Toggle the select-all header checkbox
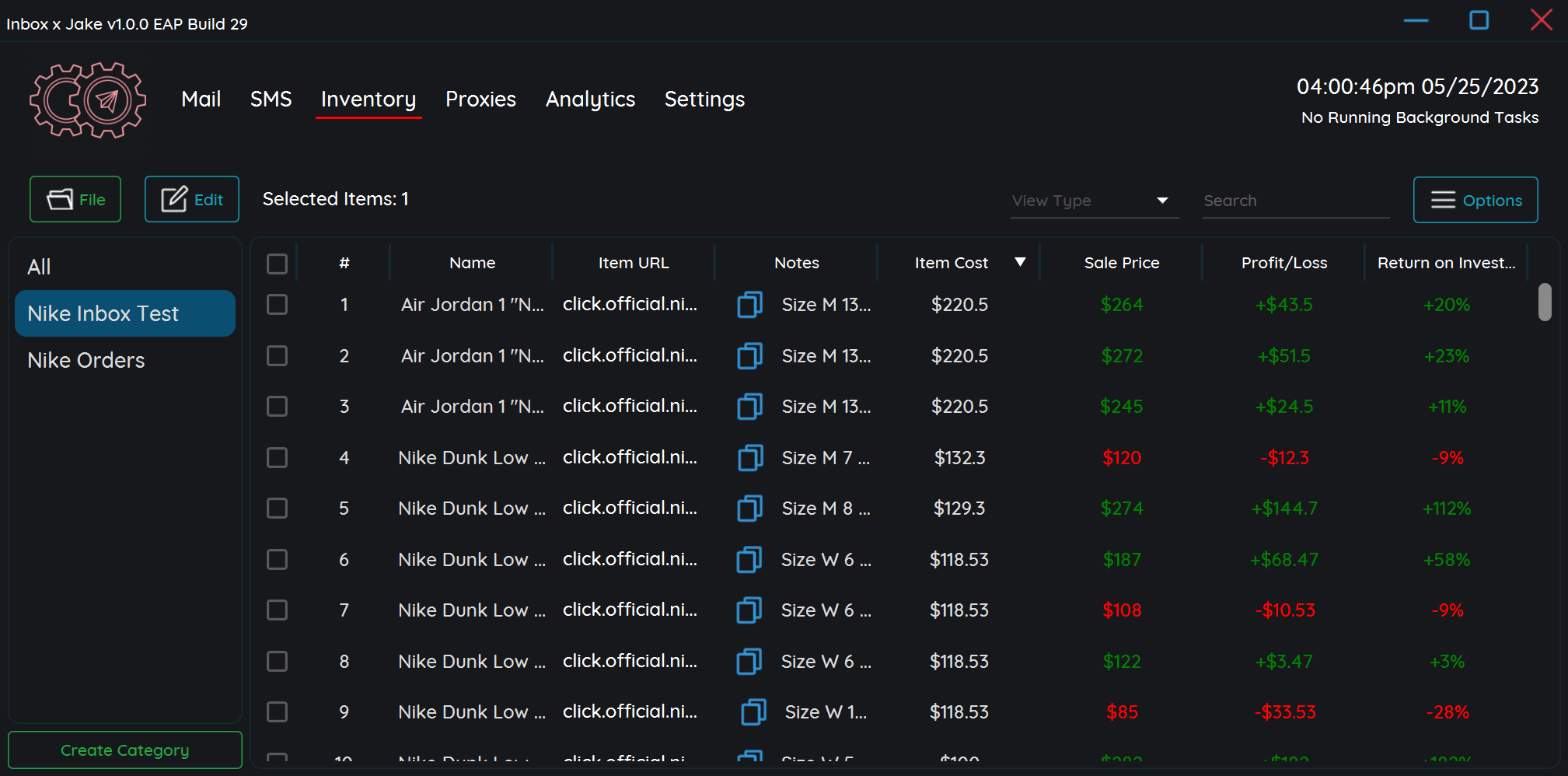 [x=277, y=264]
